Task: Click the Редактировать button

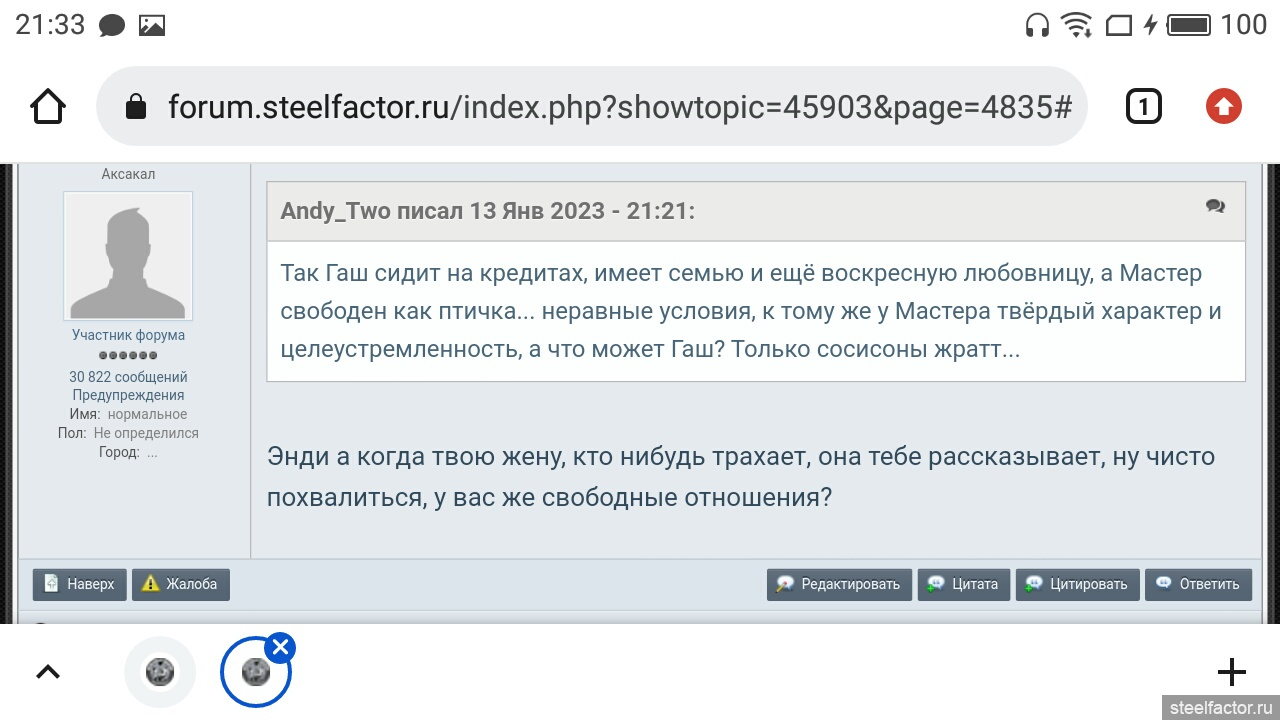Action: point(839,584)
